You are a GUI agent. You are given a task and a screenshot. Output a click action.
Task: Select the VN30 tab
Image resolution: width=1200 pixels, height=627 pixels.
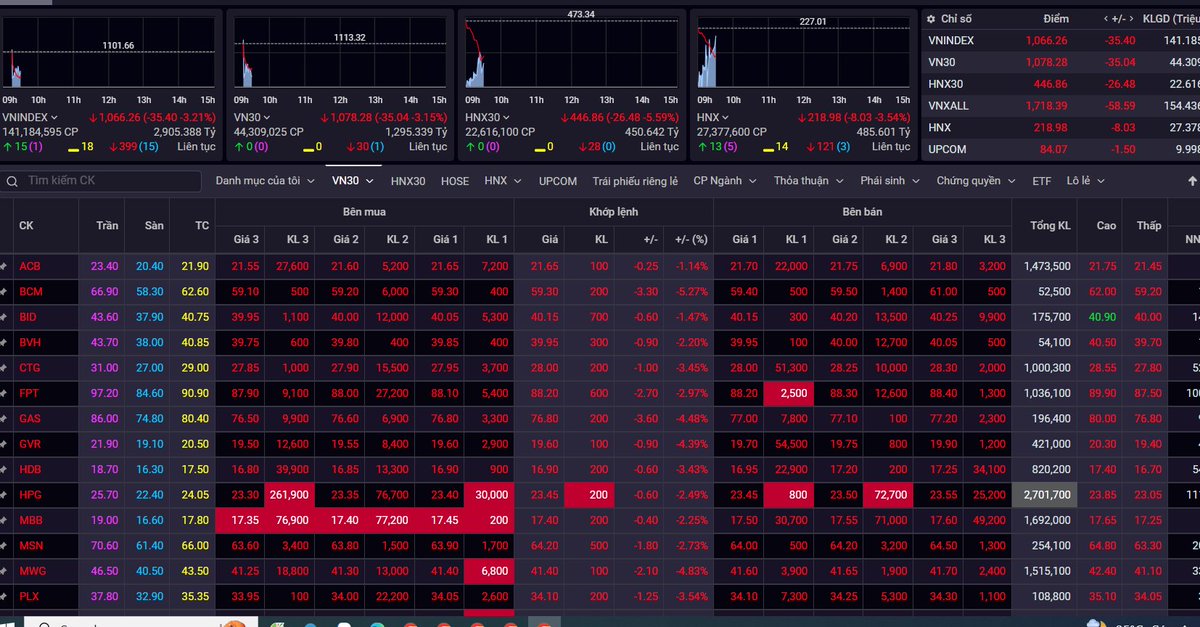(353, 181)
